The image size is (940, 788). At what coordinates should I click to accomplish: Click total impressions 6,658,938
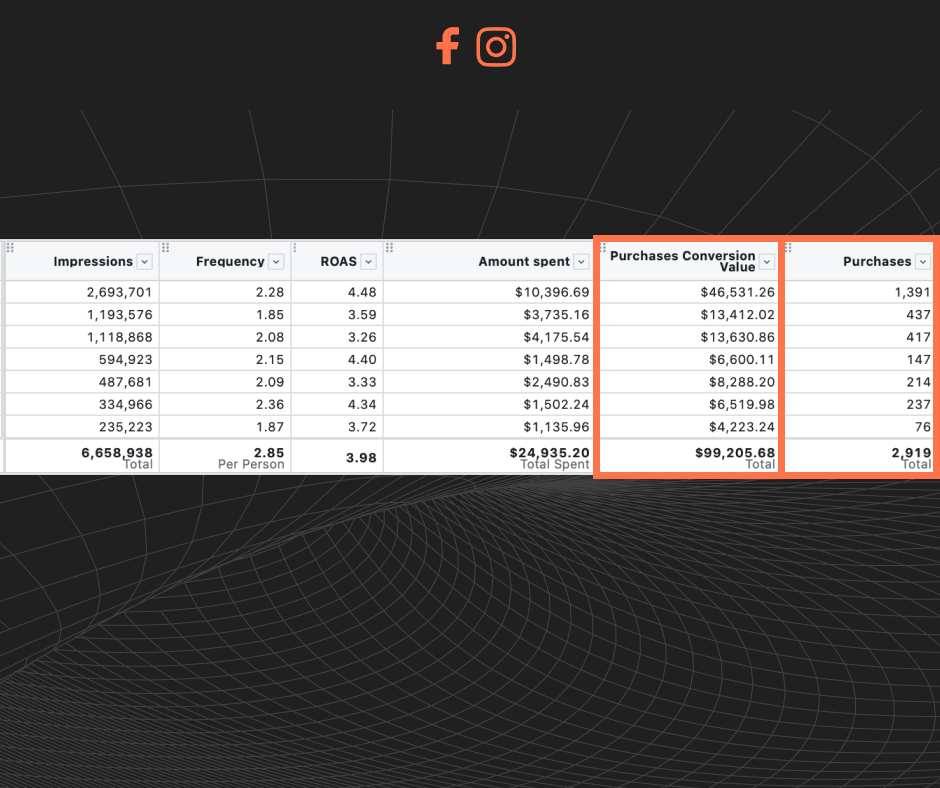117,453
